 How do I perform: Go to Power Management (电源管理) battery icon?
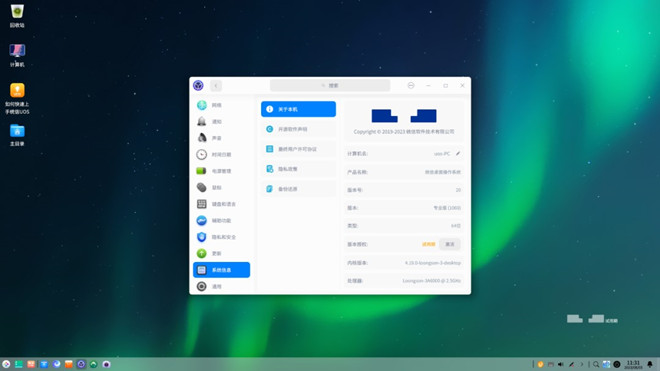click(221, 171)
